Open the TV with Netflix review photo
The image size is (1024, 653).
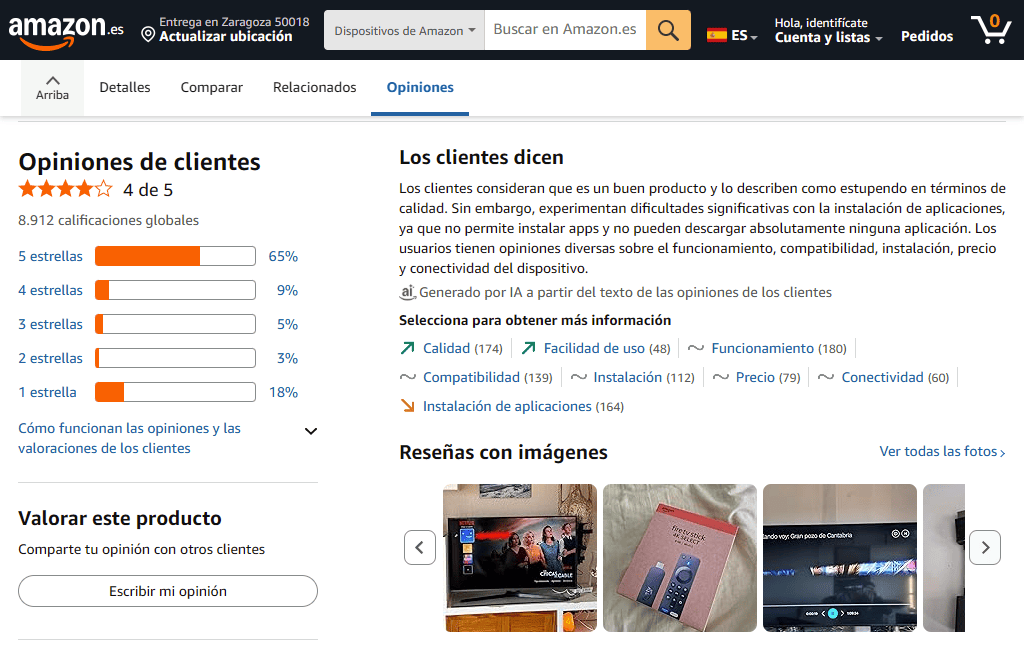[x=520, y=558]
